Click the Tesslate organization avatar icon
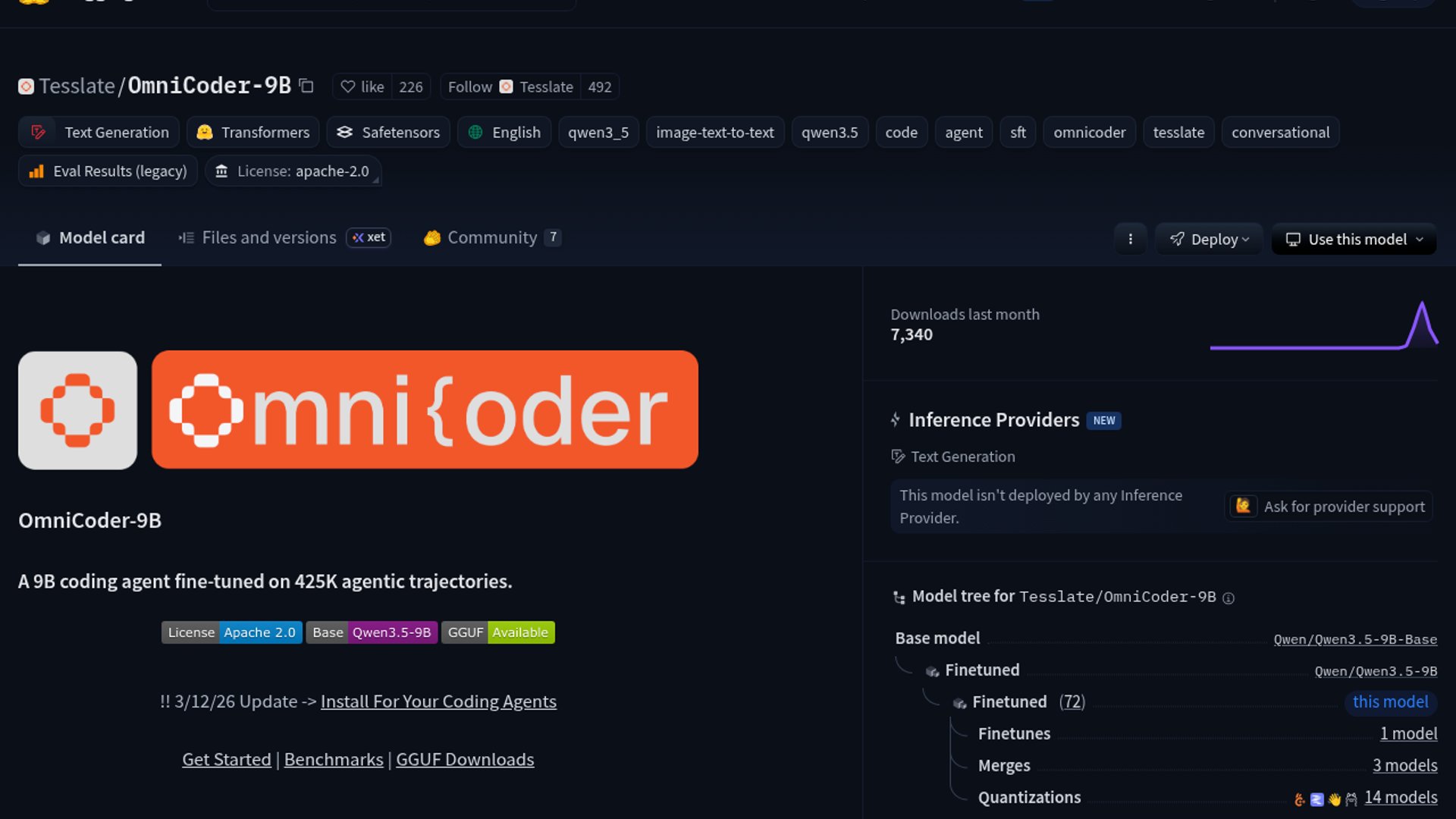Viewport: 1456px width, 819px height. pos(26,86)
